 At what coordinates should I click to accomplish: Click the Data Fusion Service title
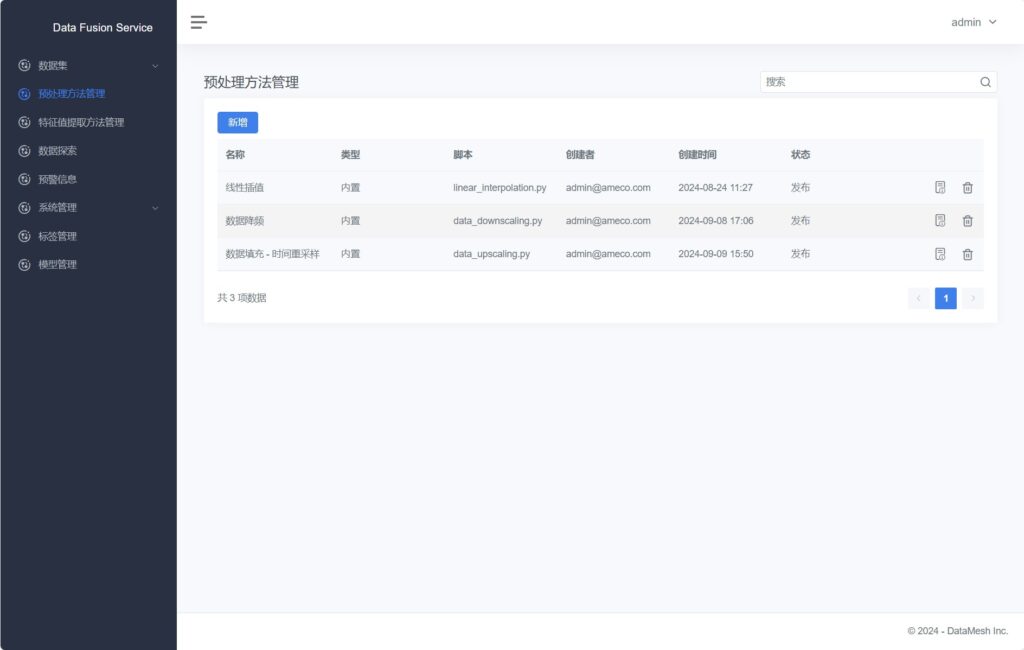[x=103, y=27]
